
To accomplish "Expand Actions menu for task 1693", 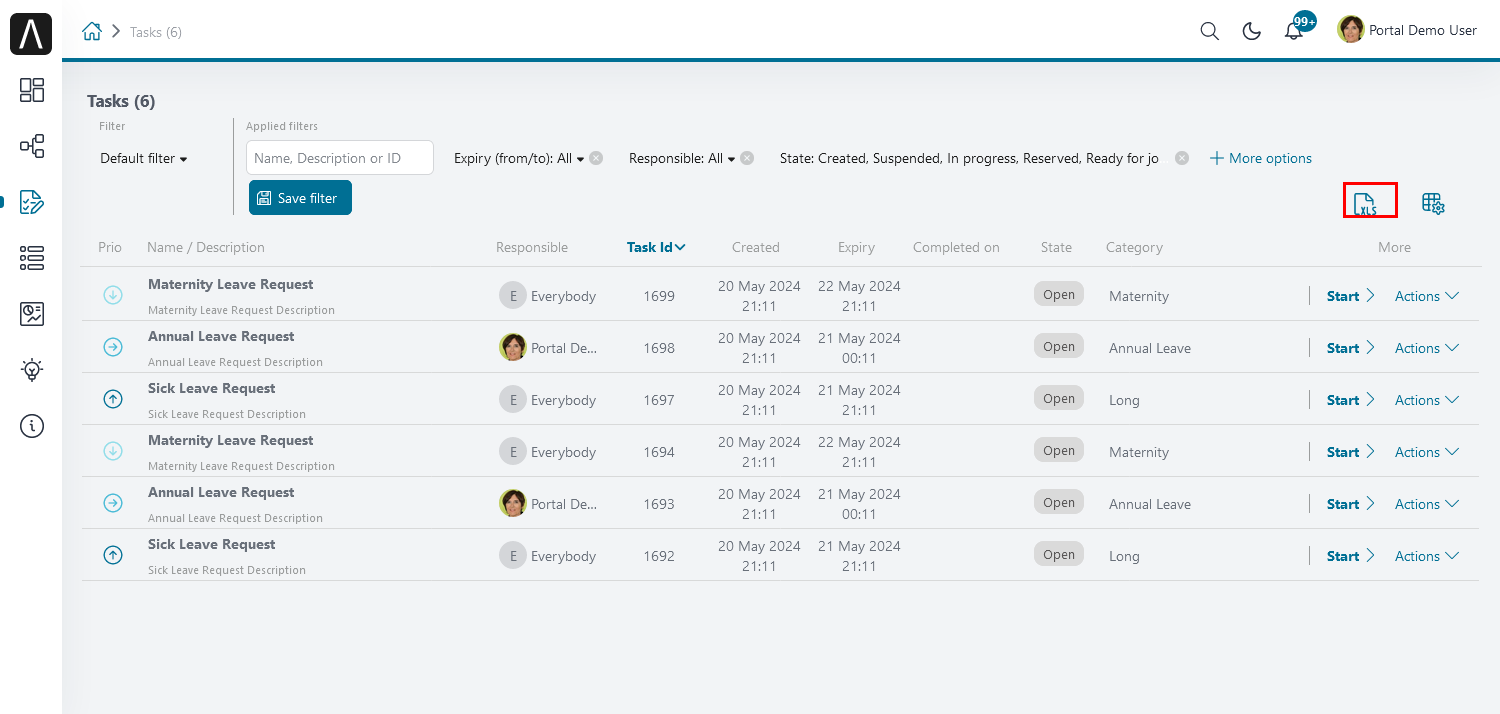I will 1427,504.
